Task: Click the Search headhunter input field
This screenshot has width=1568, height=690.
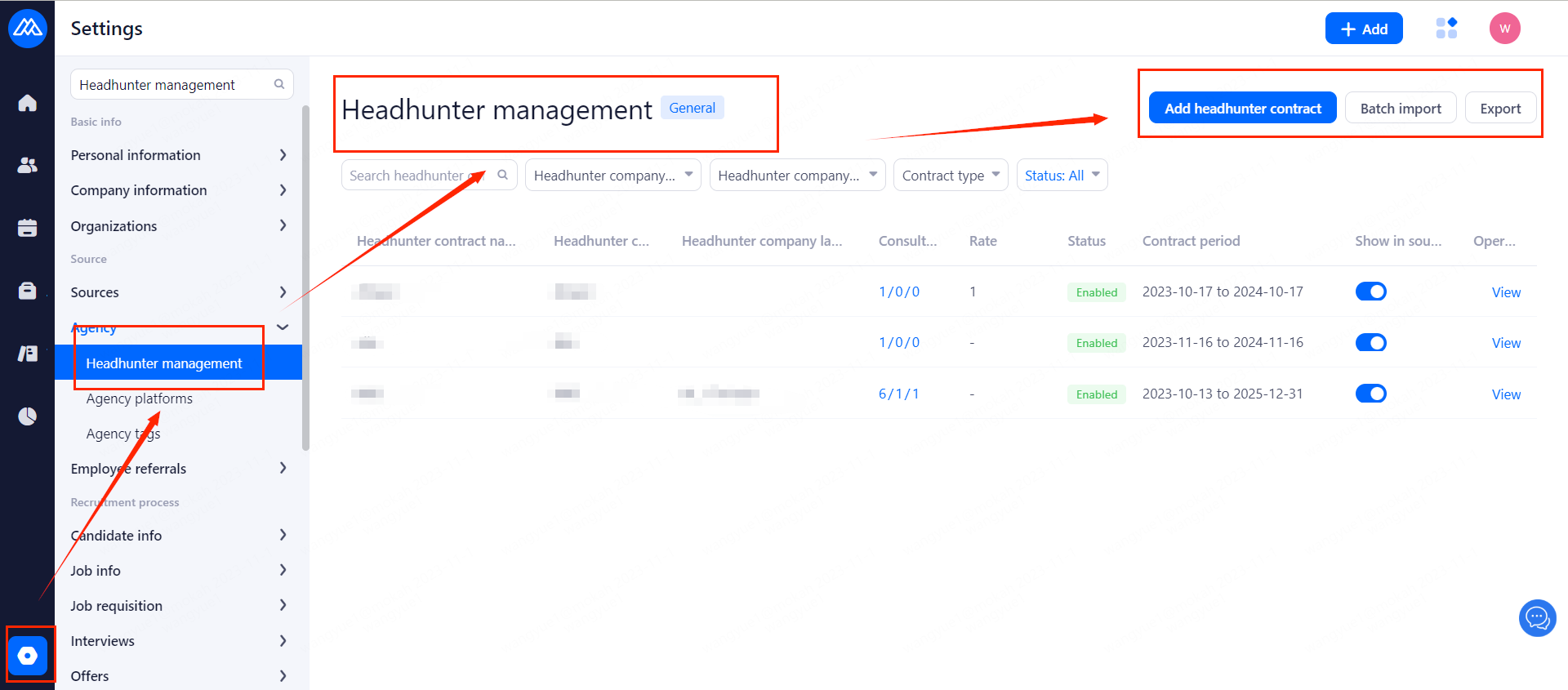Action: point(416,176)
